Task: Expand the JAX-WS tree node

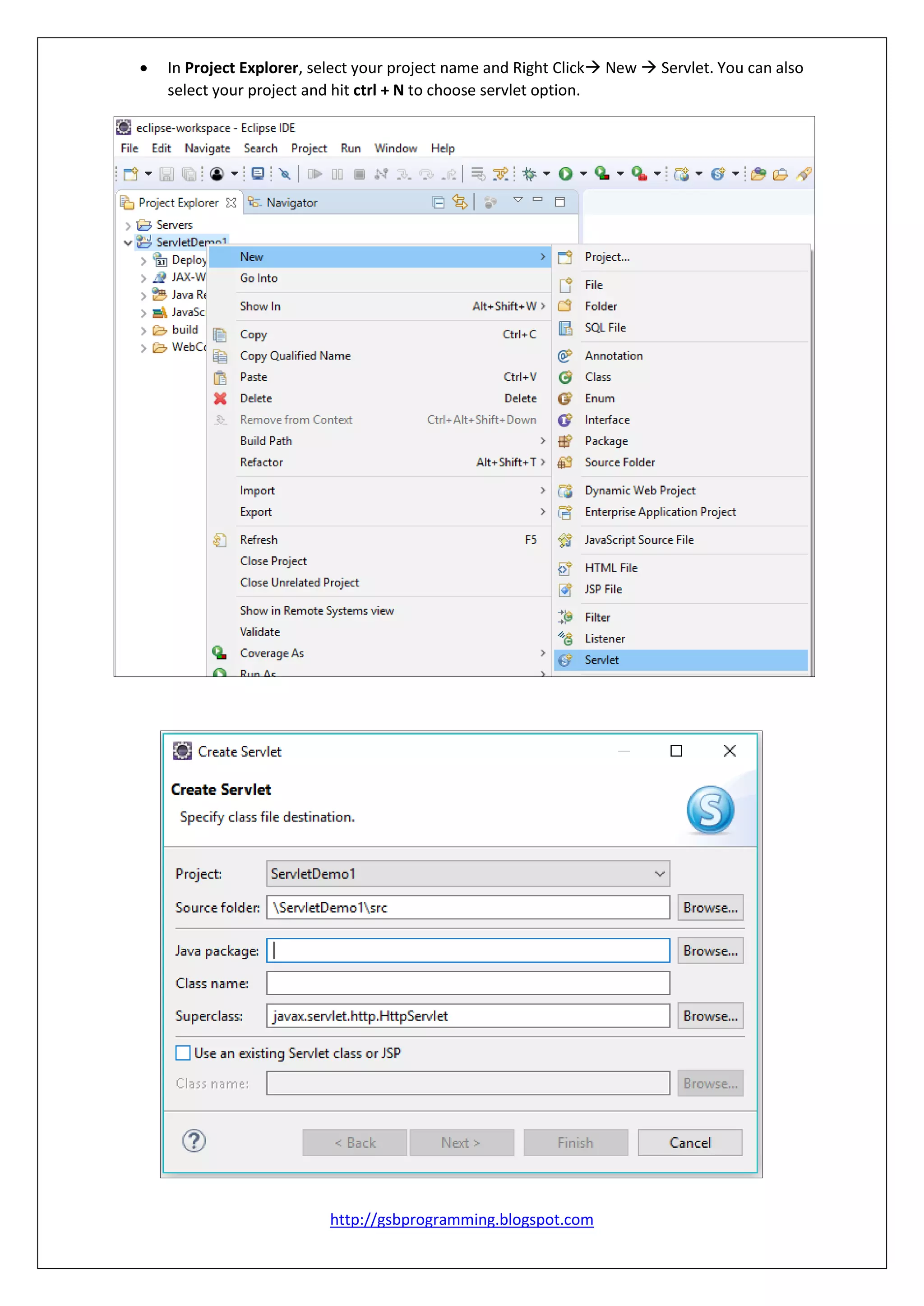Action: tap(143, 278)
